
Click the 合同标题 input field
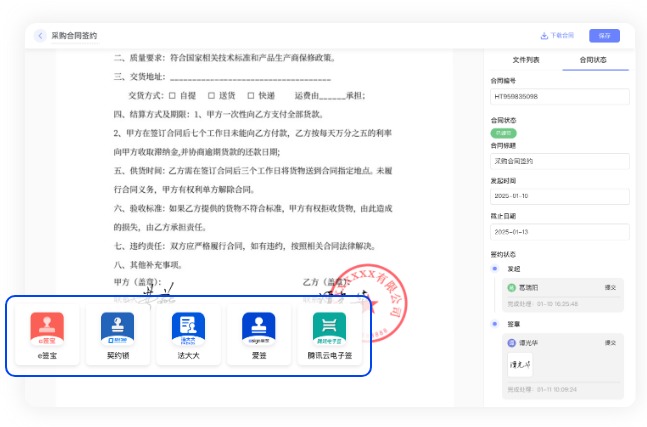pos(560,161)
